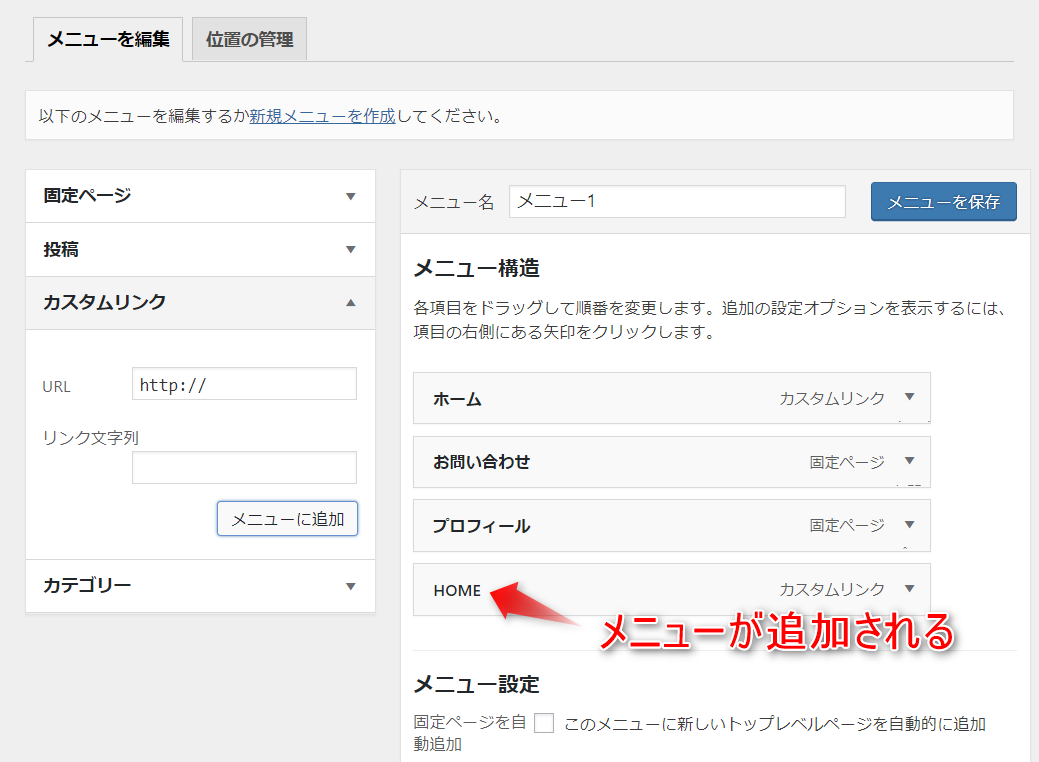Click the 新規メニューを作成 link

tap(322, 116)
